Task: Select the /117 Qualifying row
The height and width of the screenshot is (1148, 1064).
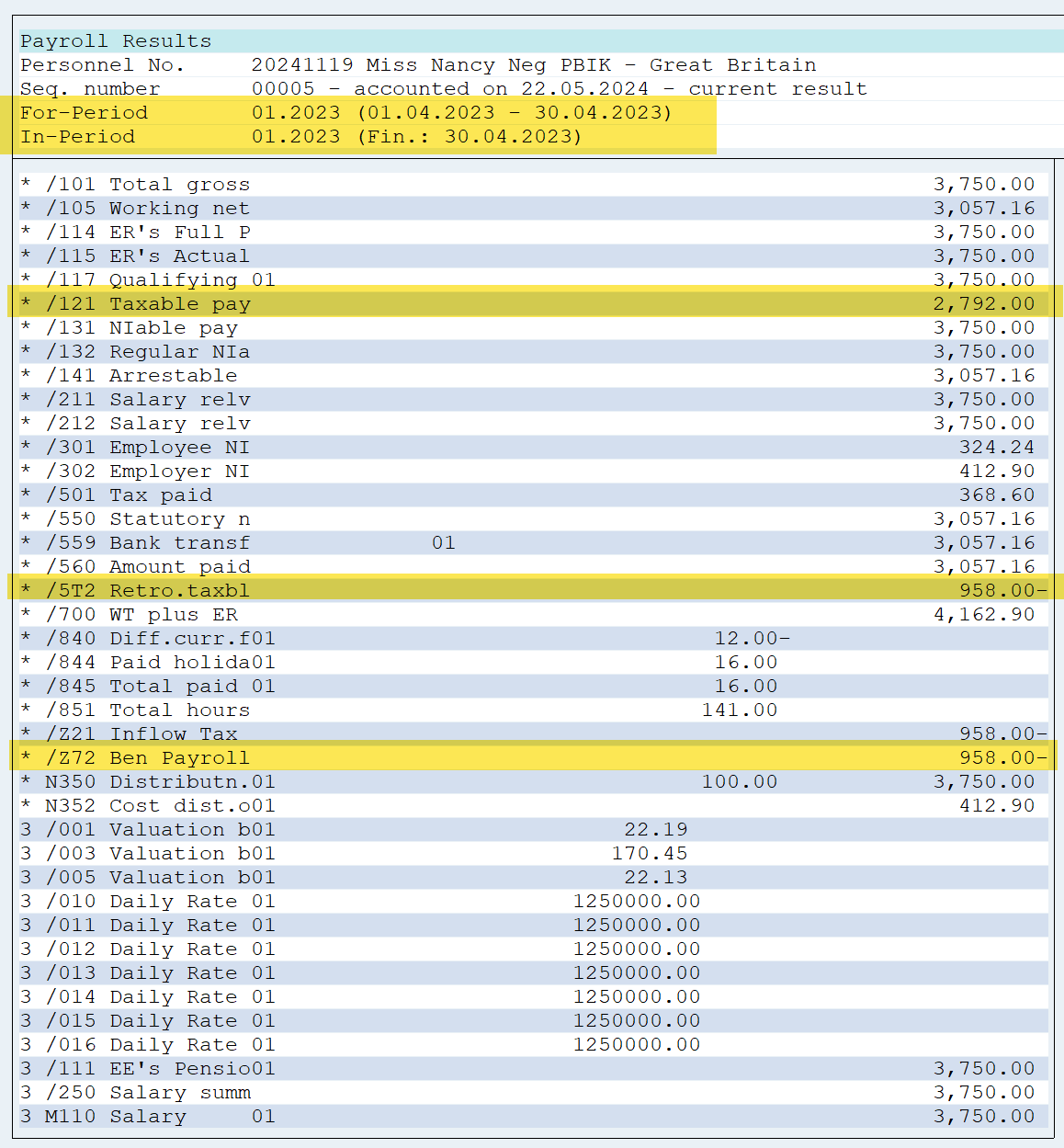Action: click(x=533, y=280)
